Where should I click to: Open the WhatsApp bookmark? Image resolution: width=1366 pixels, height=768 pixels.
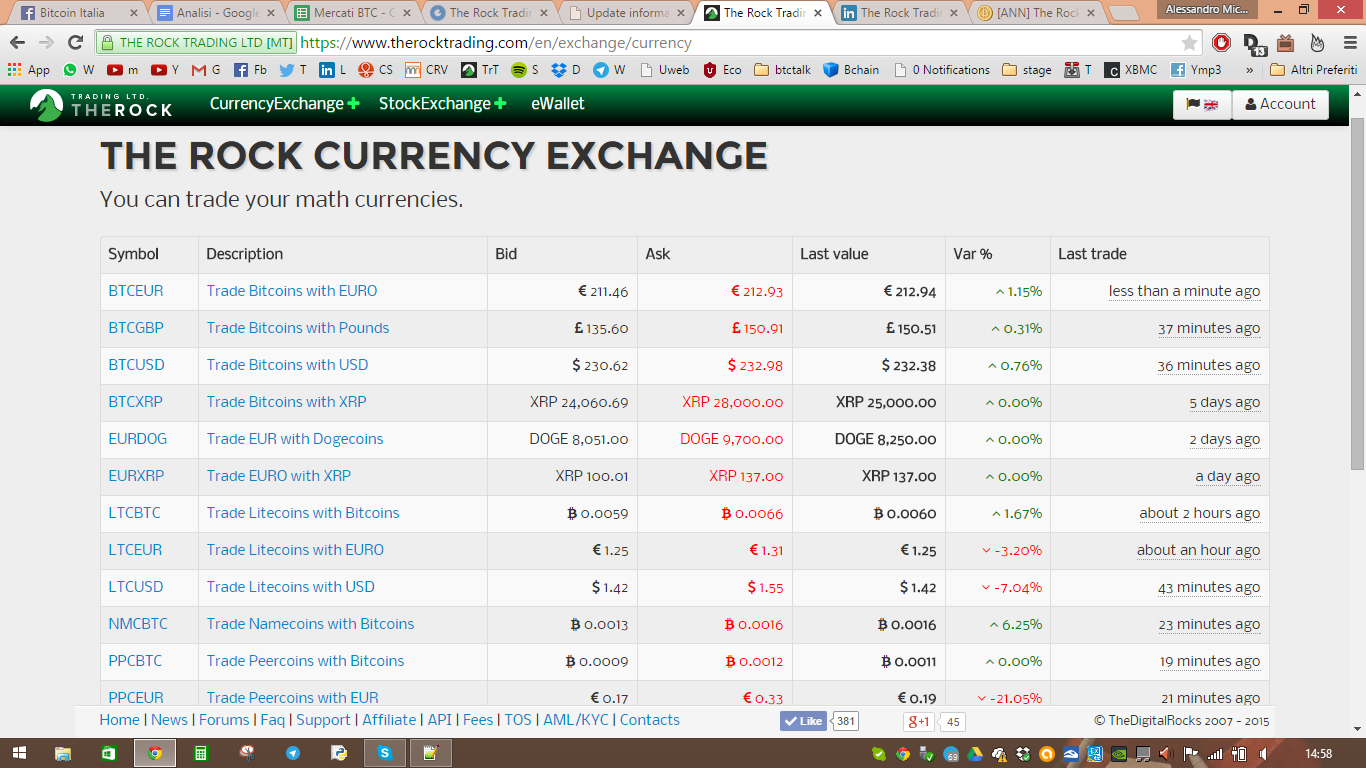pyautogui.click(x=78, y=70)
